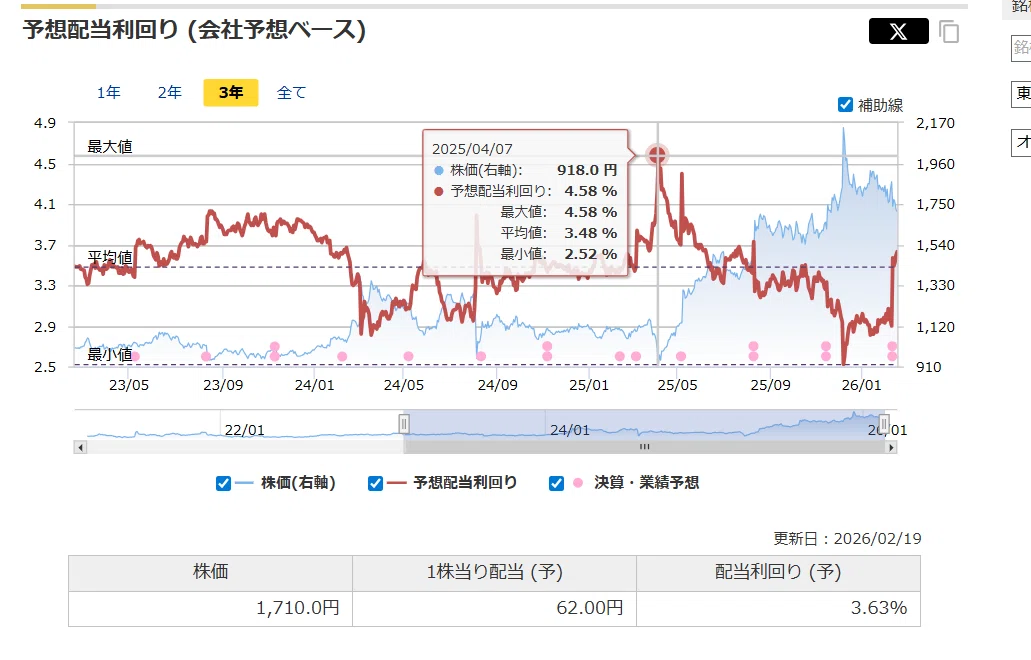
Task: Click the 予想配当利回り legend label
Action: [x=466, y=483]
